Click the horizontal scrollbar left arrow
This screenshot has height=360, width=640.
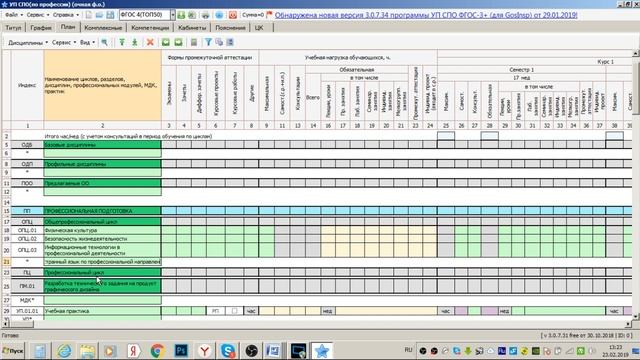coord(5,324)
